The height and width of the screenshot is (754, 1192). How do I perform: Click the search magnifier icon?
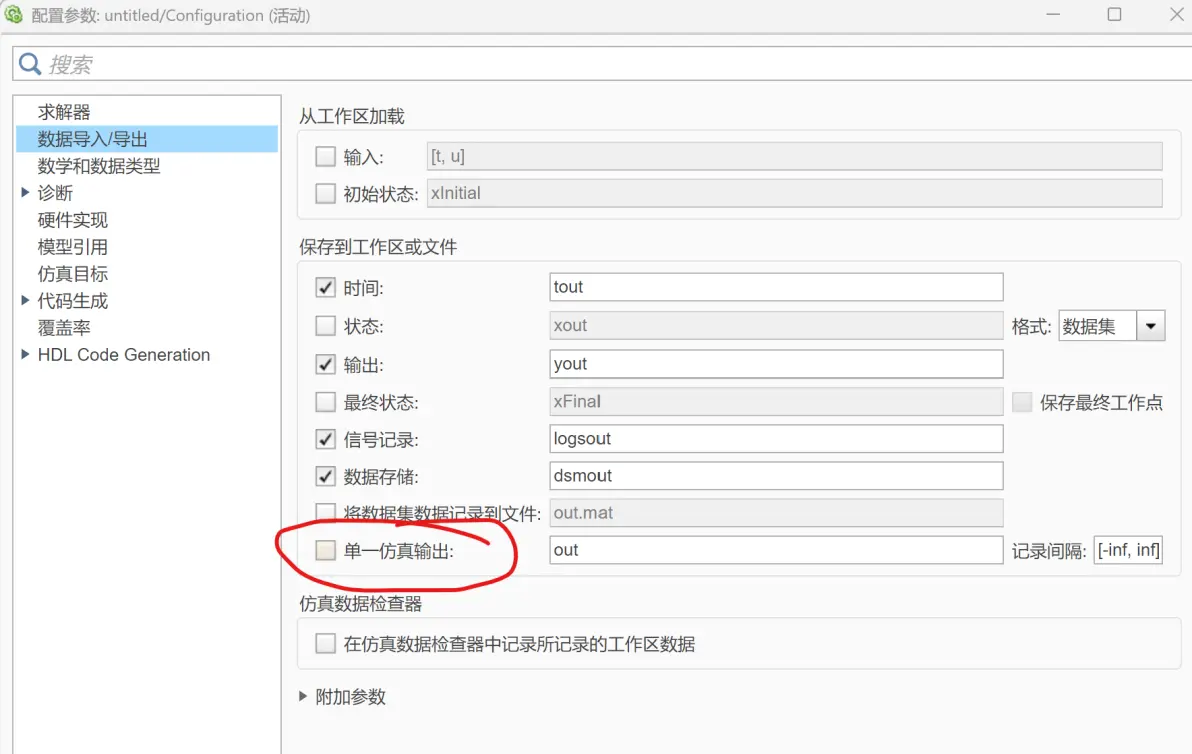30,64
